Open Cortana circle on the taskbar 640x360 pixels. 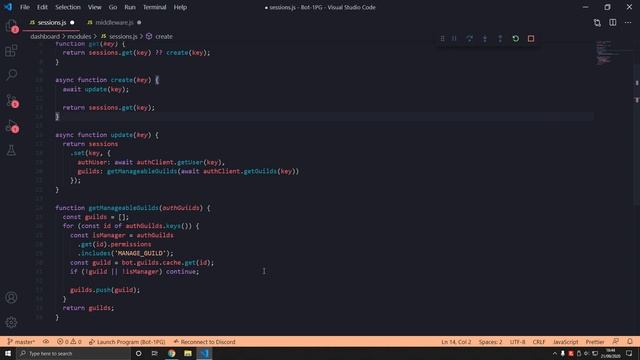click(x=138, y=353)
